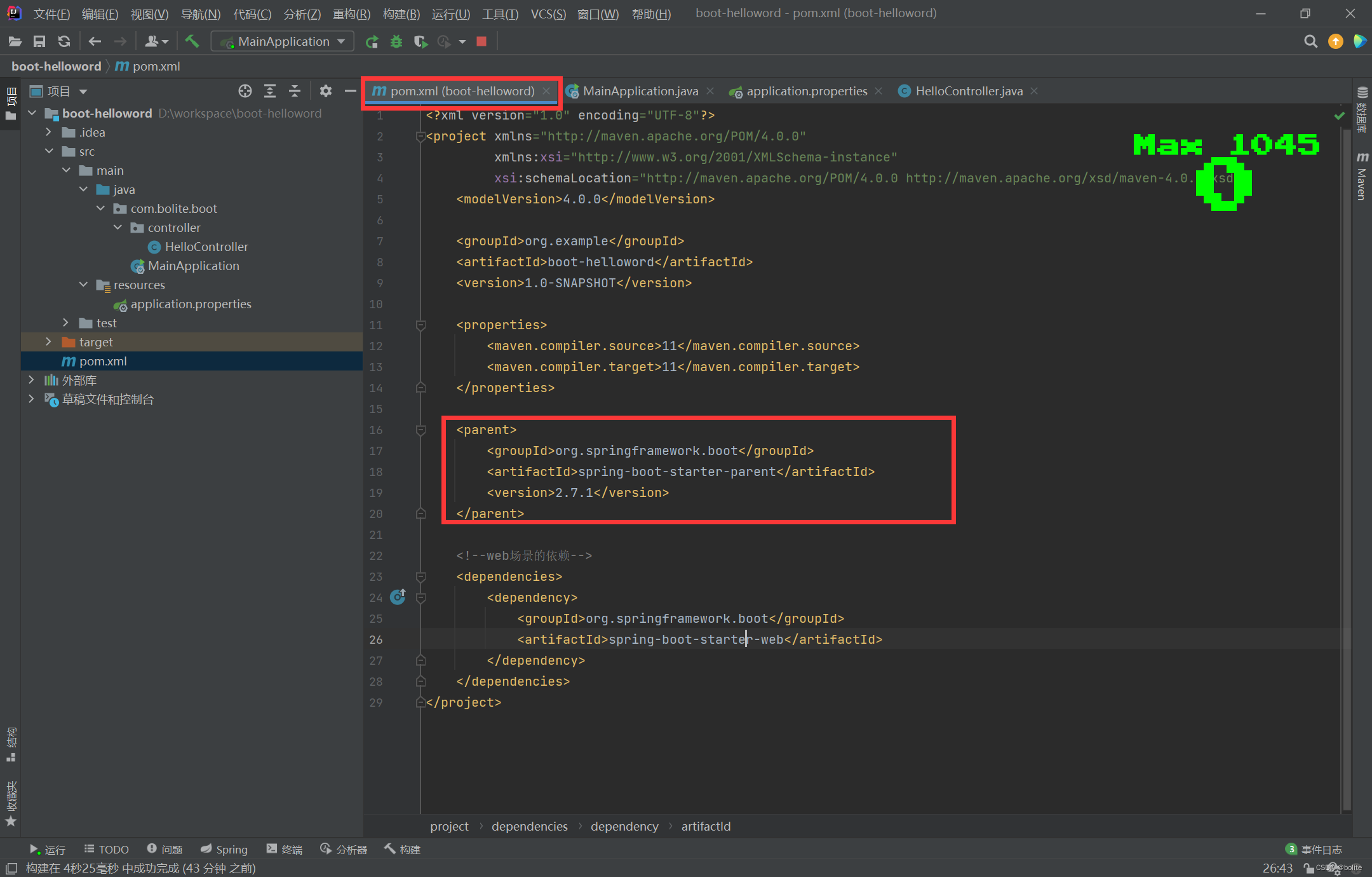Run with coverage using the shield icon

pos(420,41)
